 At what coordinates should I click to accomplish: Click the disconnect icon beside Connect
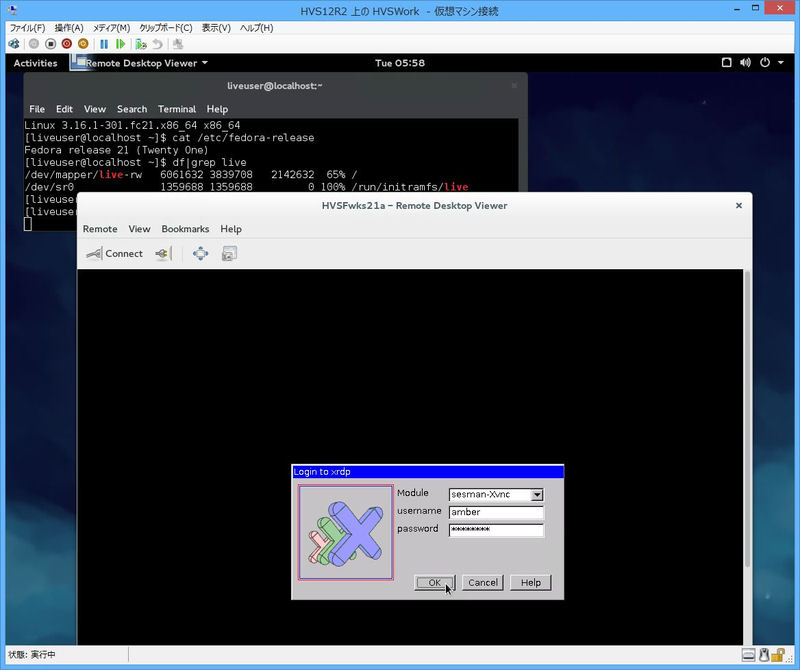tap(162, 254)
